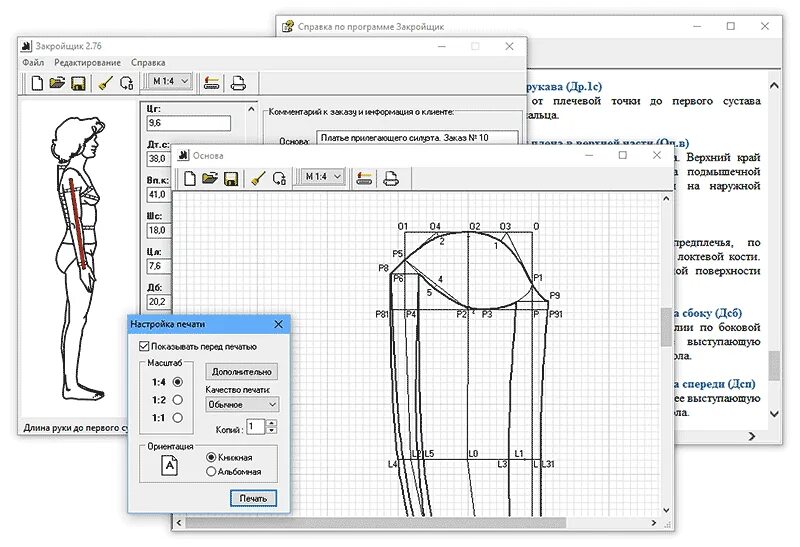This screenshot has height=547, width=800.
Task: Click Основа vertical scrollbar thumb
Action: (x=666, y=327)
